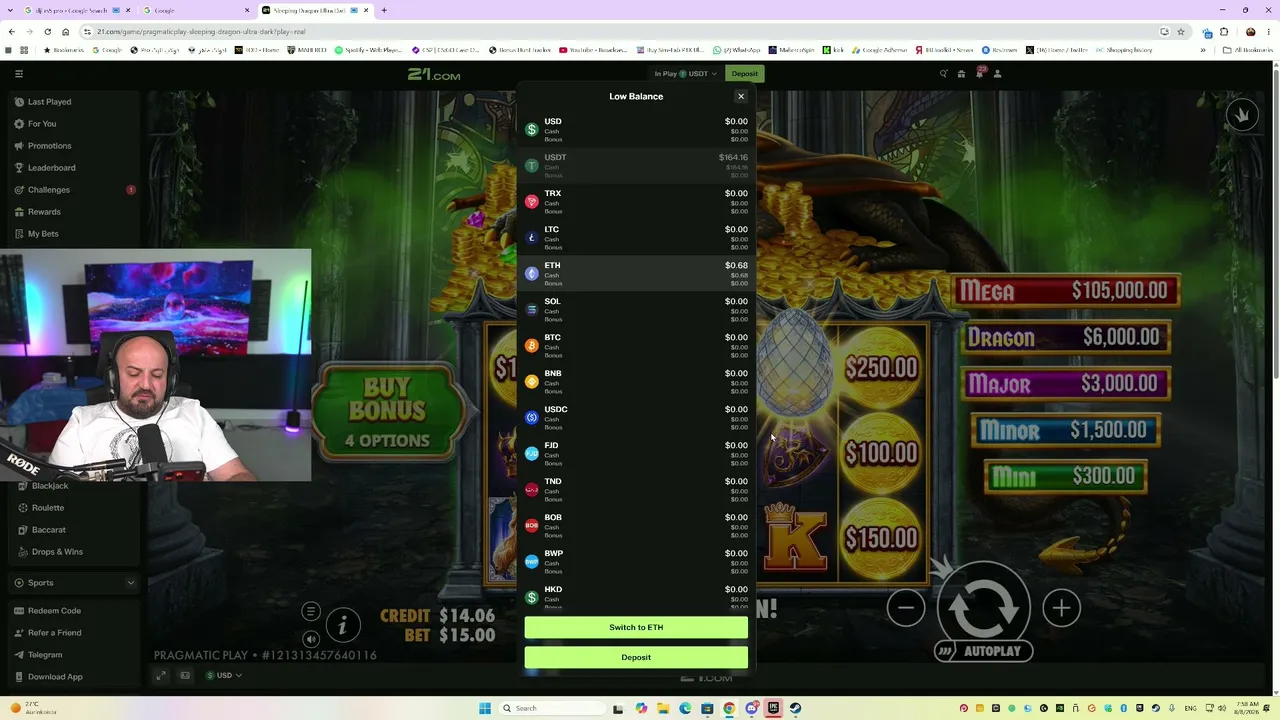The width and height of the screenshot is (1280, 720).
Task: Close the Low Balance dialog
Action: pyautogui.click(x=741, y=96)
